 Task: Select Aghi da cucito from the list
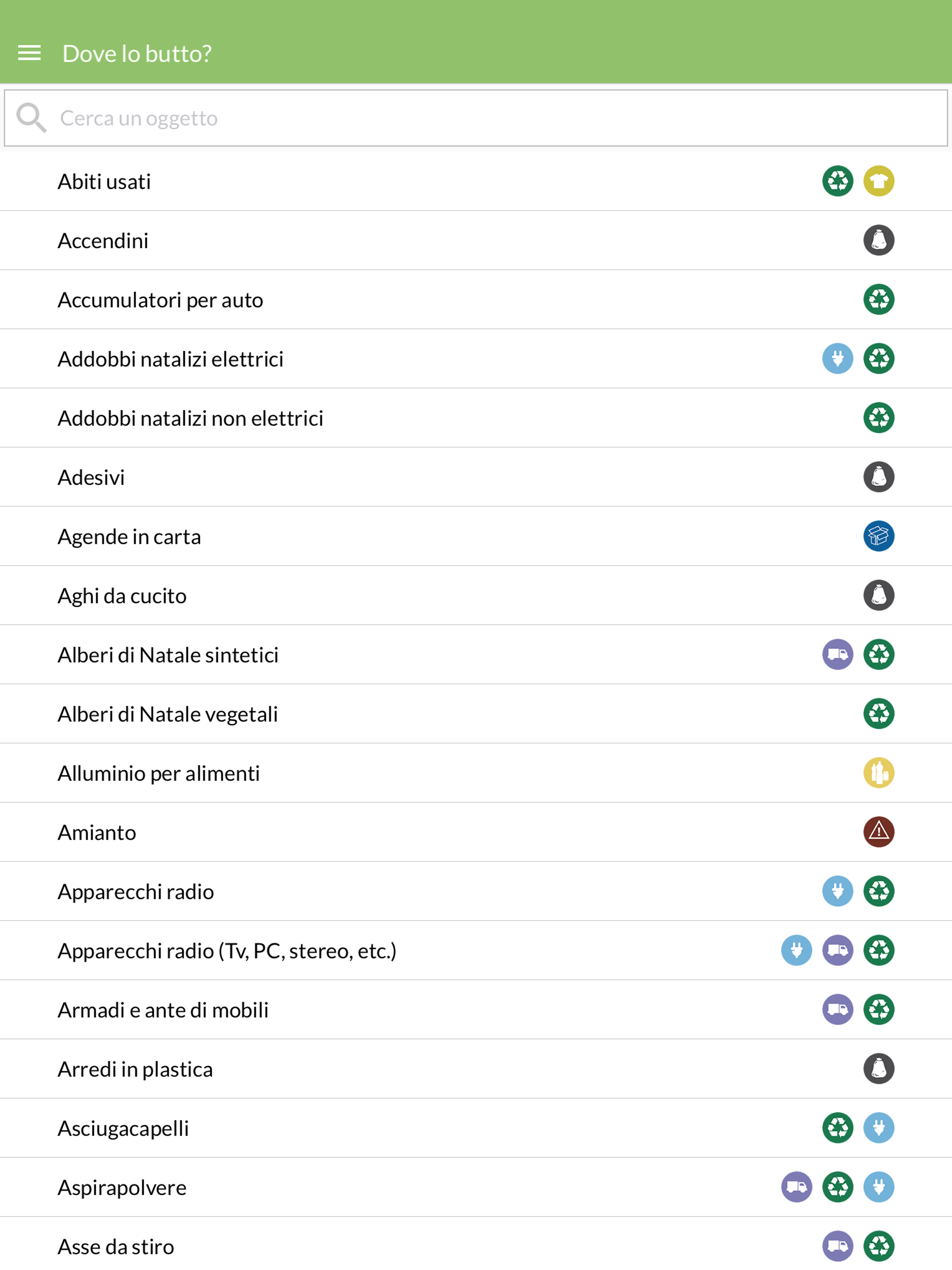(476, 595)
